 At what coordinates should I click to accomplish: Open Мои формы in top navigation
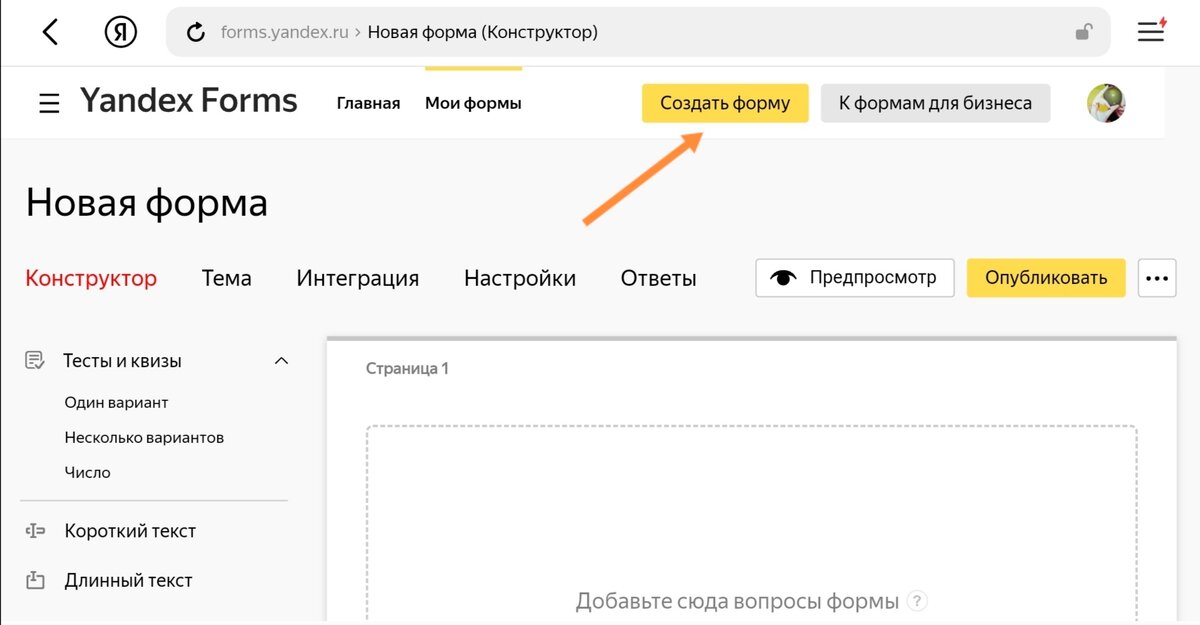(473, 103)
